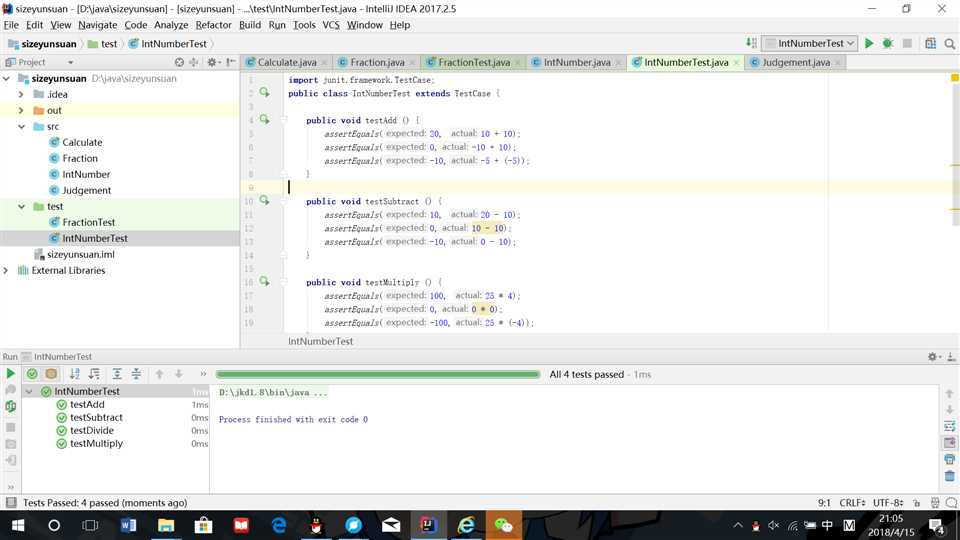
Task: Expand External Libraries node
Action: tap(7, 270)
